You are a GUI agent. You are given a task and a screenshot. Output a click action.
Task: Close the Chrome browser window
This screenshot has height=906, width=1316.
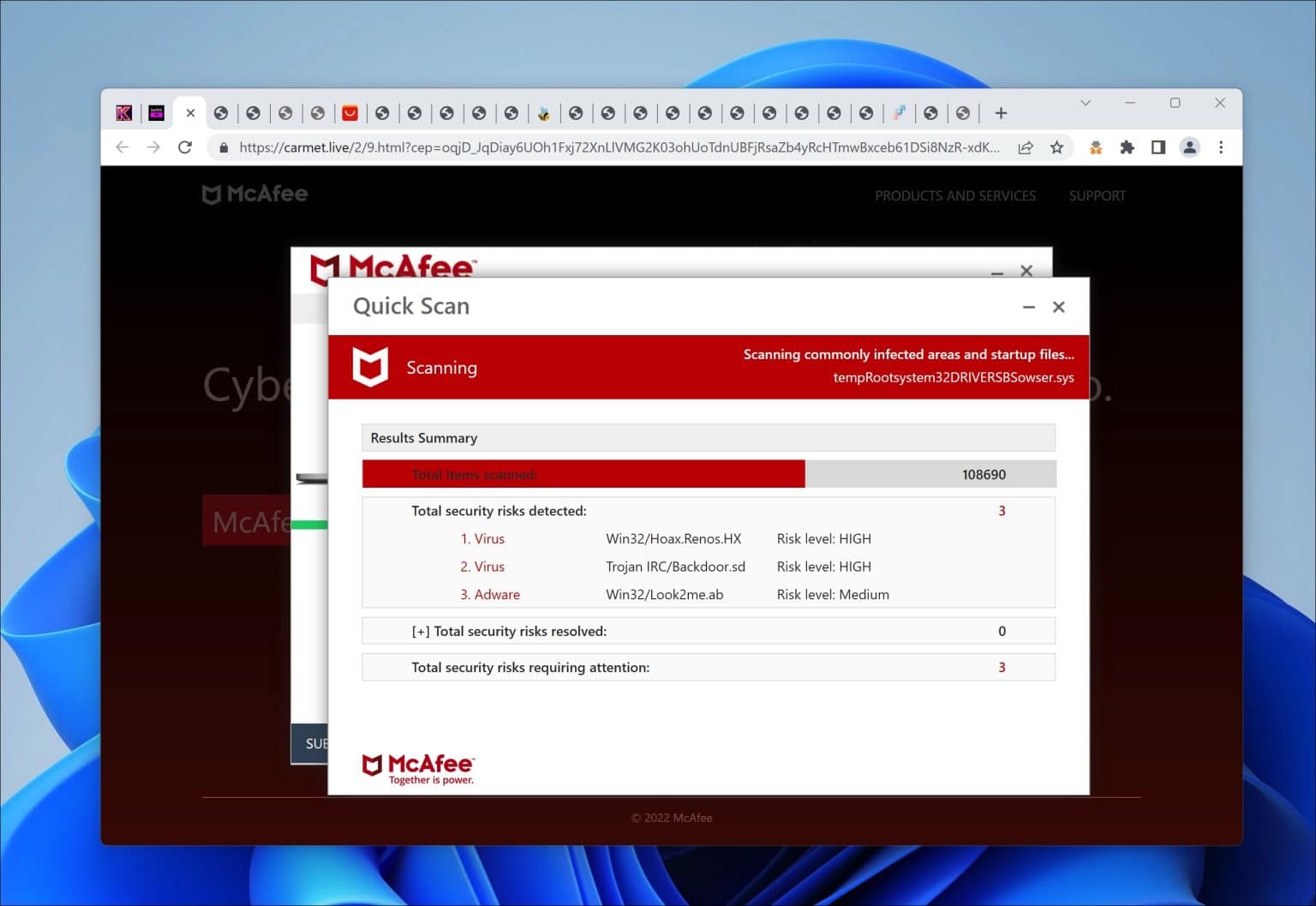coord(1220,103)
